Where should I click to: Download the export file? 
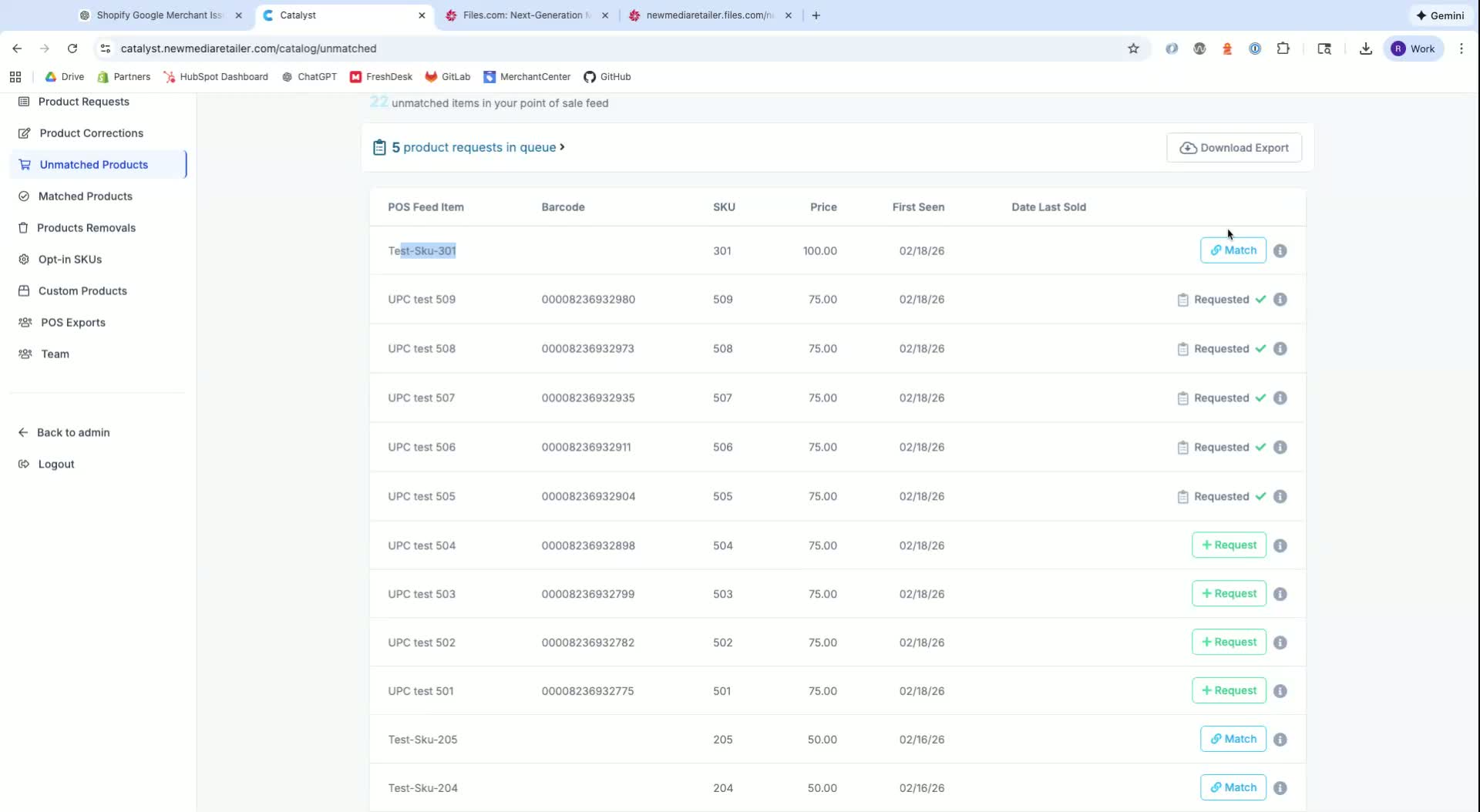[x=1234, y=148]
